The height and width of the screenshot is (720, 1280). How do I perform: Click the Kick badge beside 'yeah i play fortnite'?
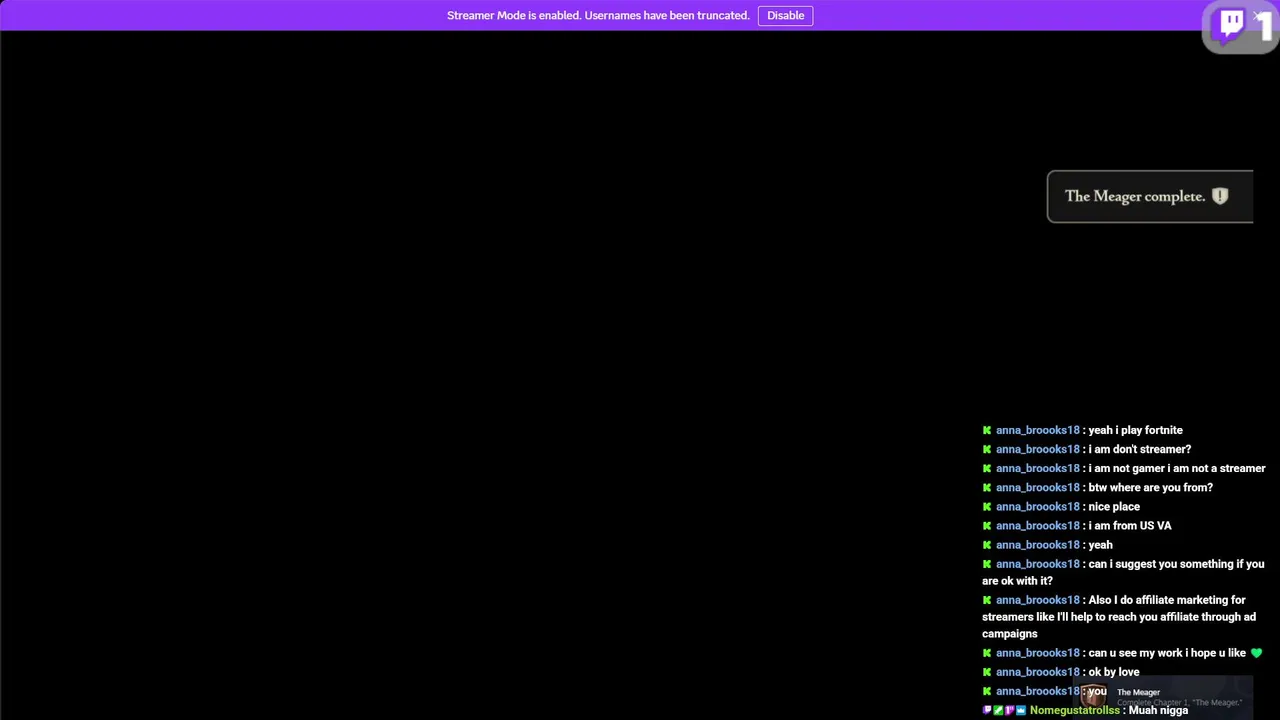coord(987,430)
